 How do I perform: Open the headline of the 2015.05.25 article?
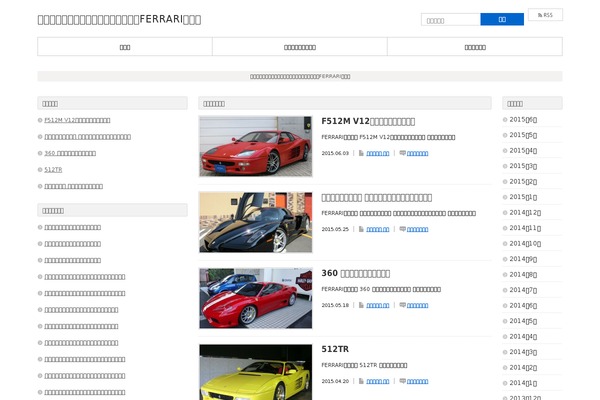click(377, 198)
